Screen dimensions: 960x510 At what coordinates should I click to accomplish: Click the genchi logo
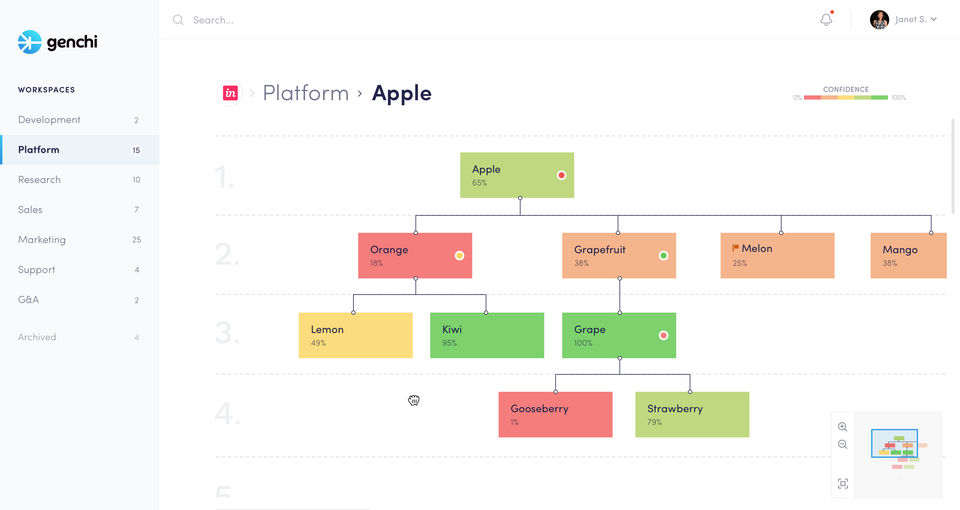(x=58, y=42)
